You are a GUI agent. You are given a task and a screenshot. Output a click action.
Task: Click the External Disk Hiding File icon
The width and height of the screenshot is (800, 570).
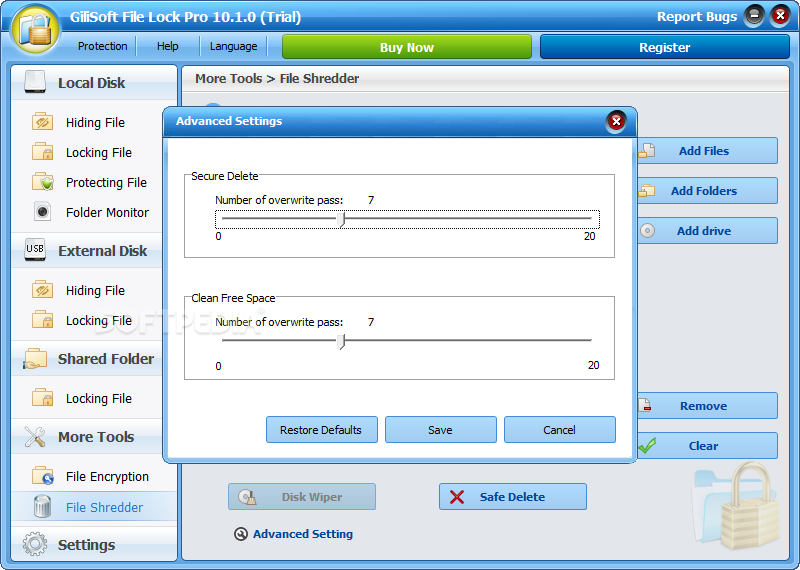(42, 290)
